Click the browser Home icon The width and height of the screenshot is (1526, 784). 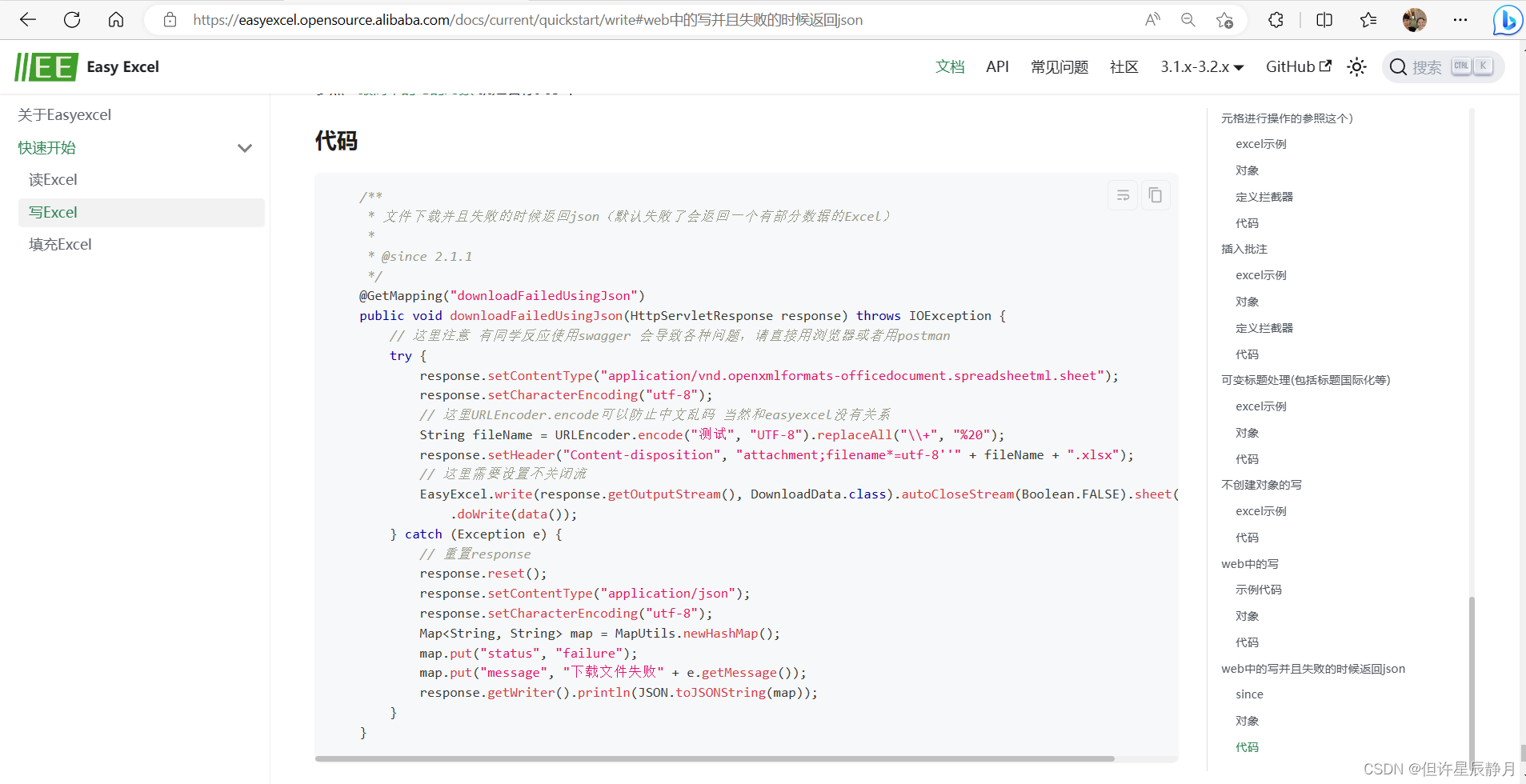point(115,19)
